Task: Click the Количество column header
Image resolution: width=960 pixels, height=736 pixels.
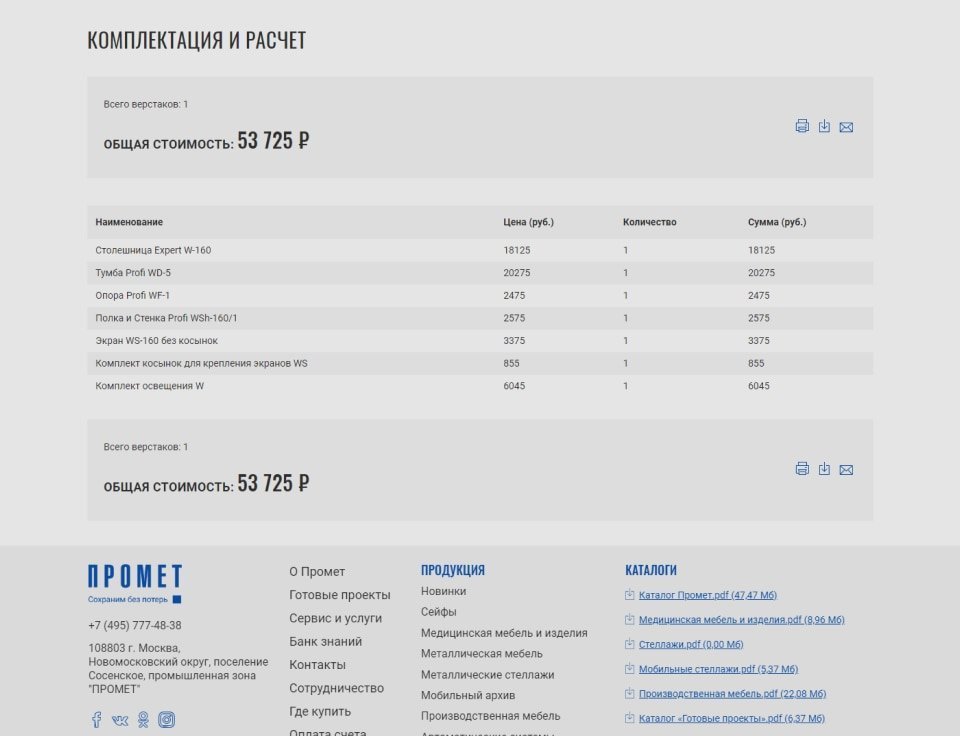Action: pyautogui.click(x=650, y=222)
